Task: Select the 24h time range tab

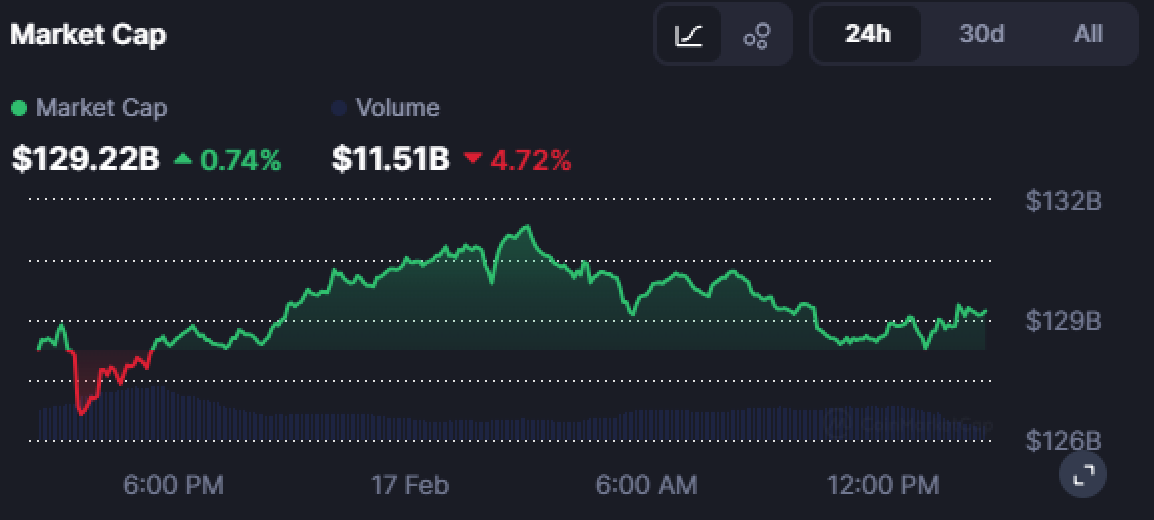Action: coord(867,34)
